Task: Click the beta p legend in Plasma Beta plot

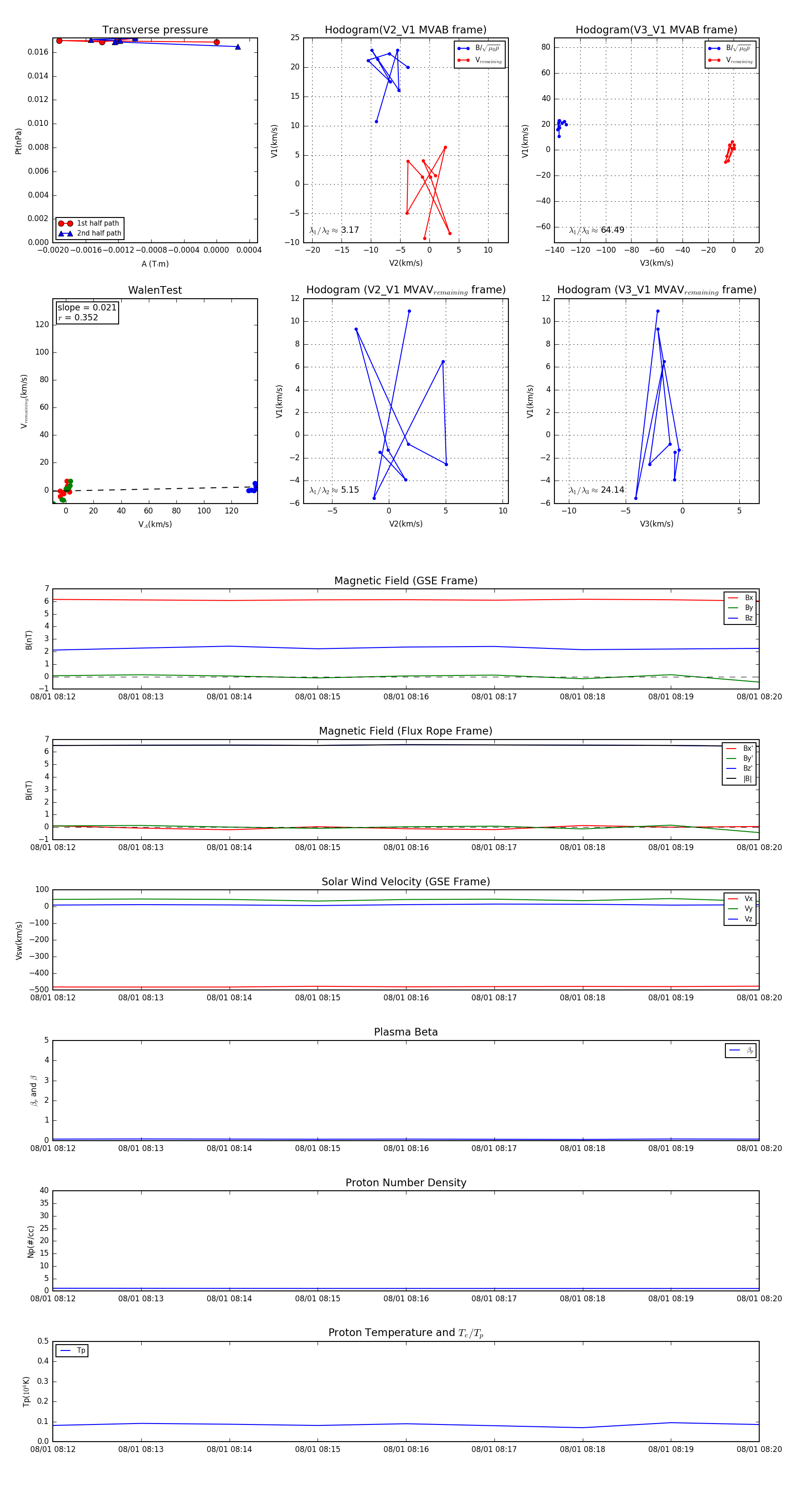Action: 740,1050
